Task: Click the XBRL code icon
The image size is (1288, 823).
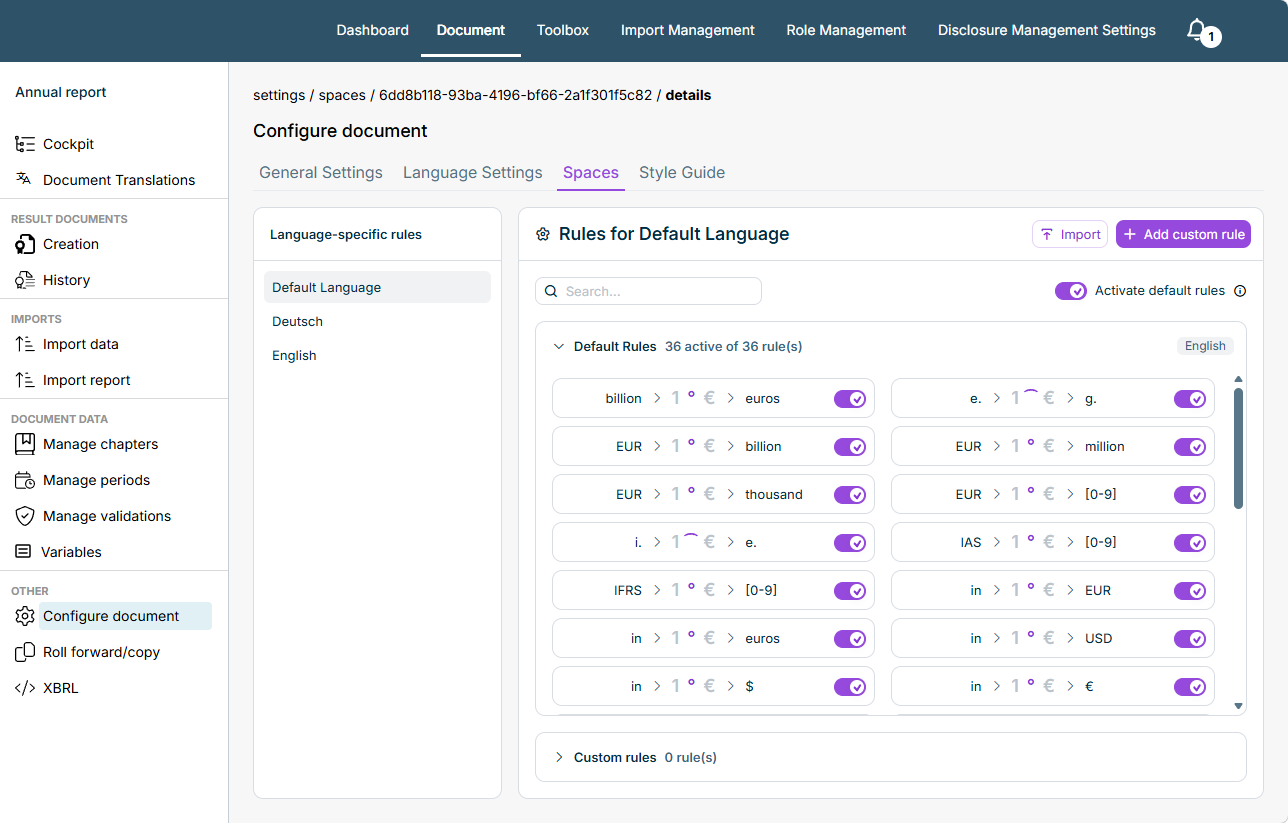Action: (x=25, y=688)
